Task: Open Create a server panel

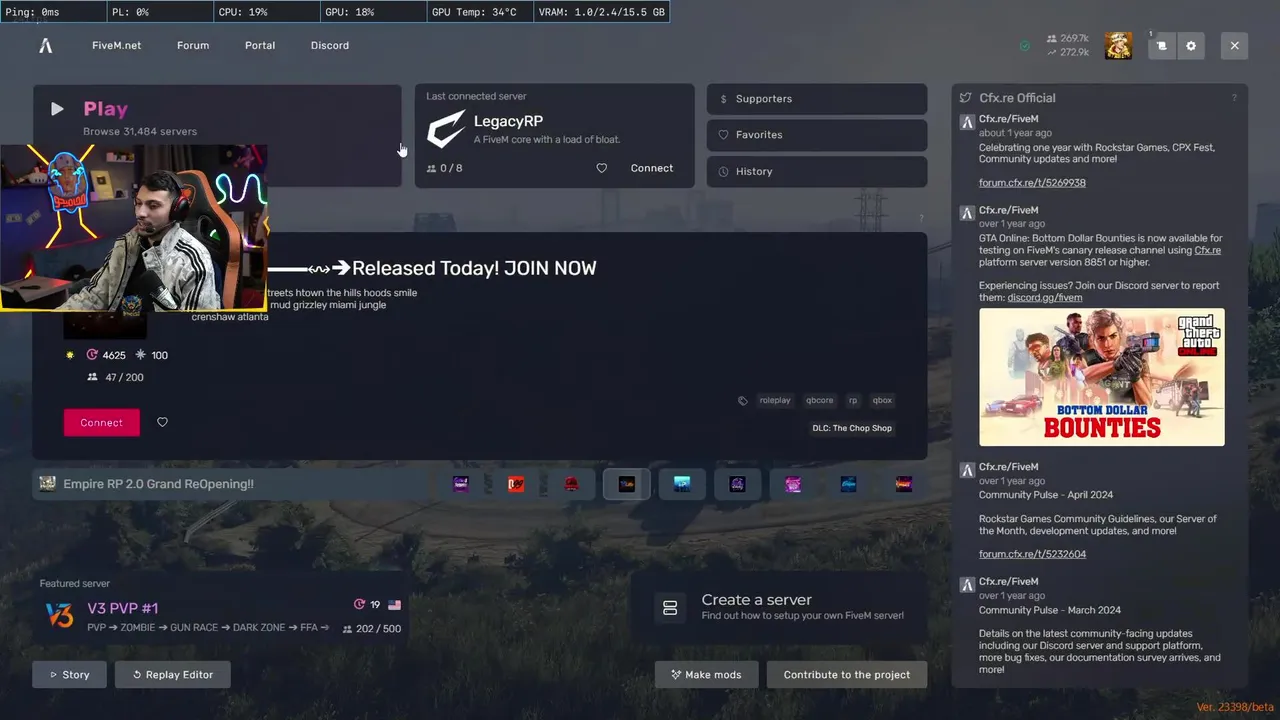Action: click(779, 606)
